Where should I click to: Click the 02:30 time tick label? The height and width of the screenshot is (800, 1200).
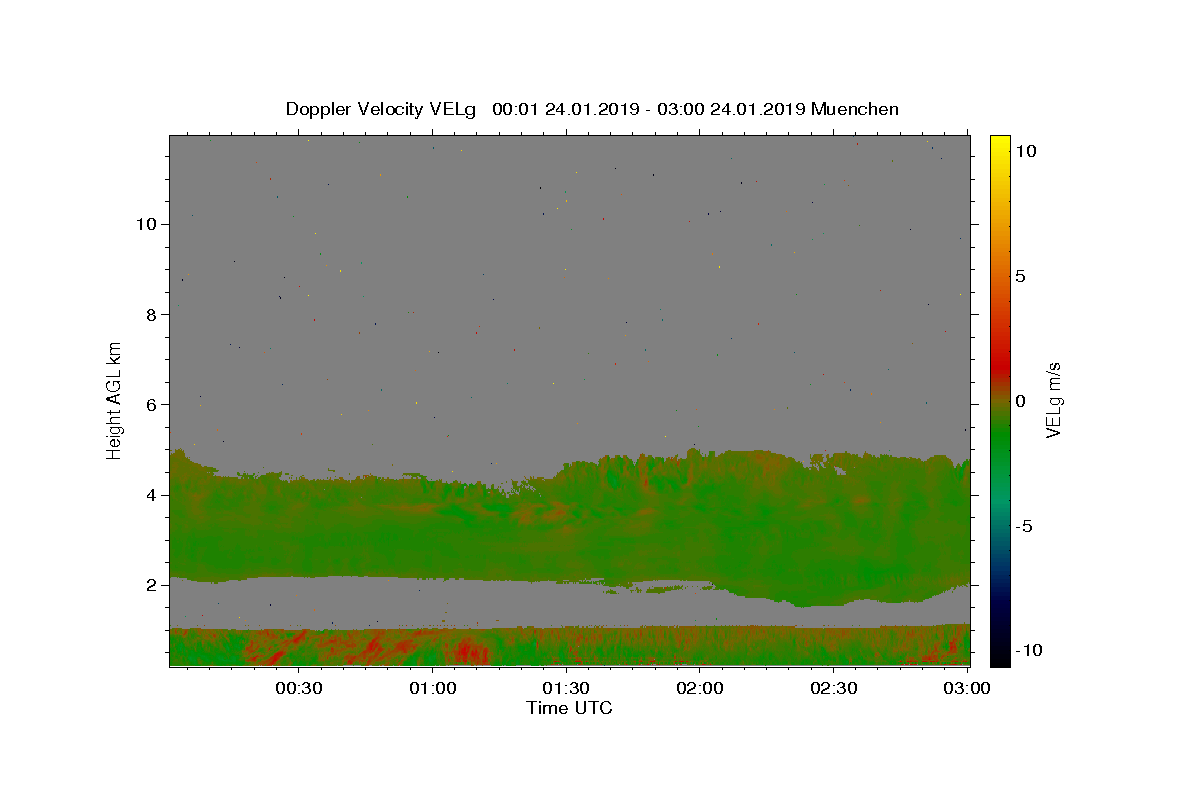coord(833,688)
